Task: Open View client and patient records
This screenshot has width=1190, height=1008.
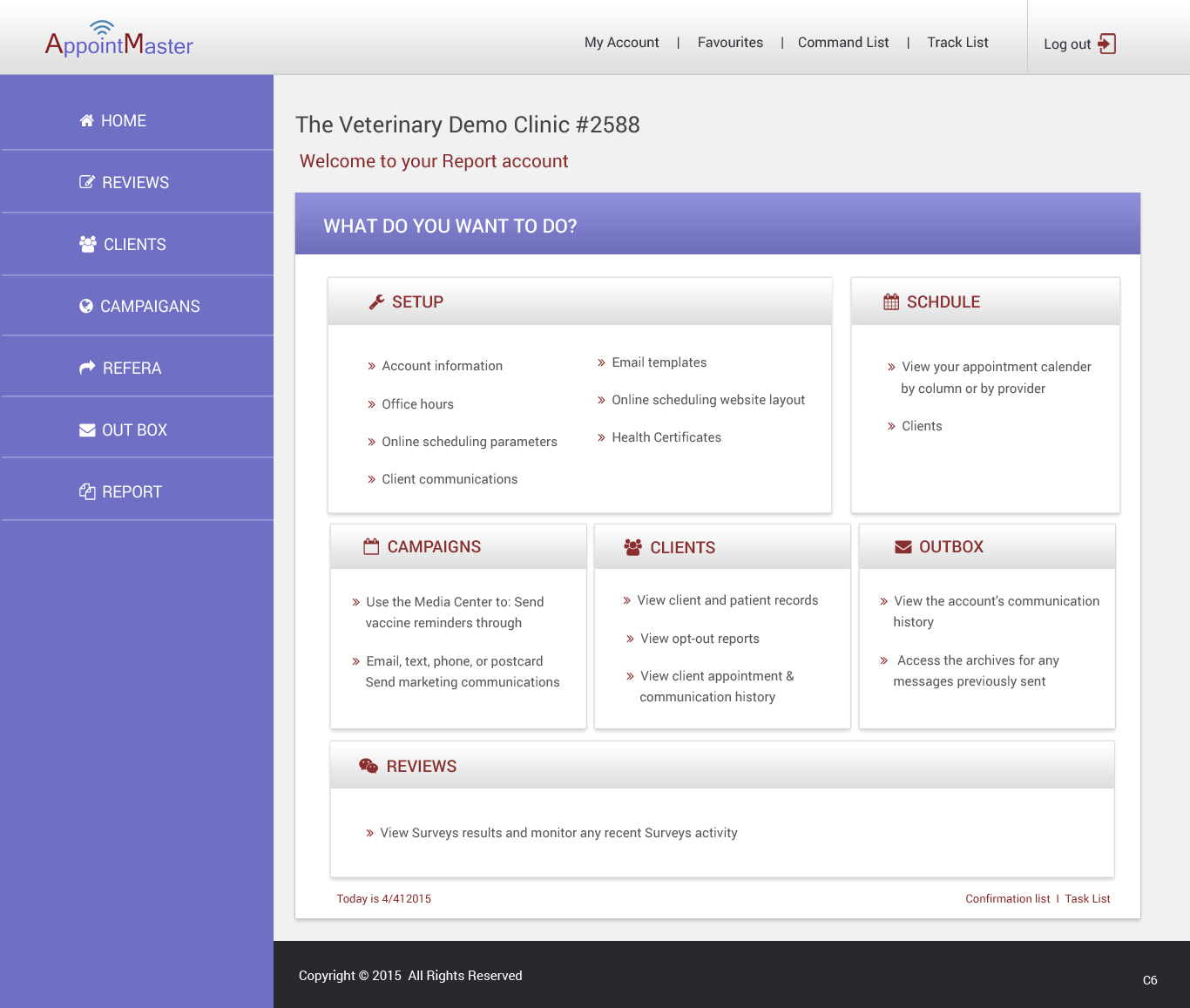Action: click(x=727, y=600)
